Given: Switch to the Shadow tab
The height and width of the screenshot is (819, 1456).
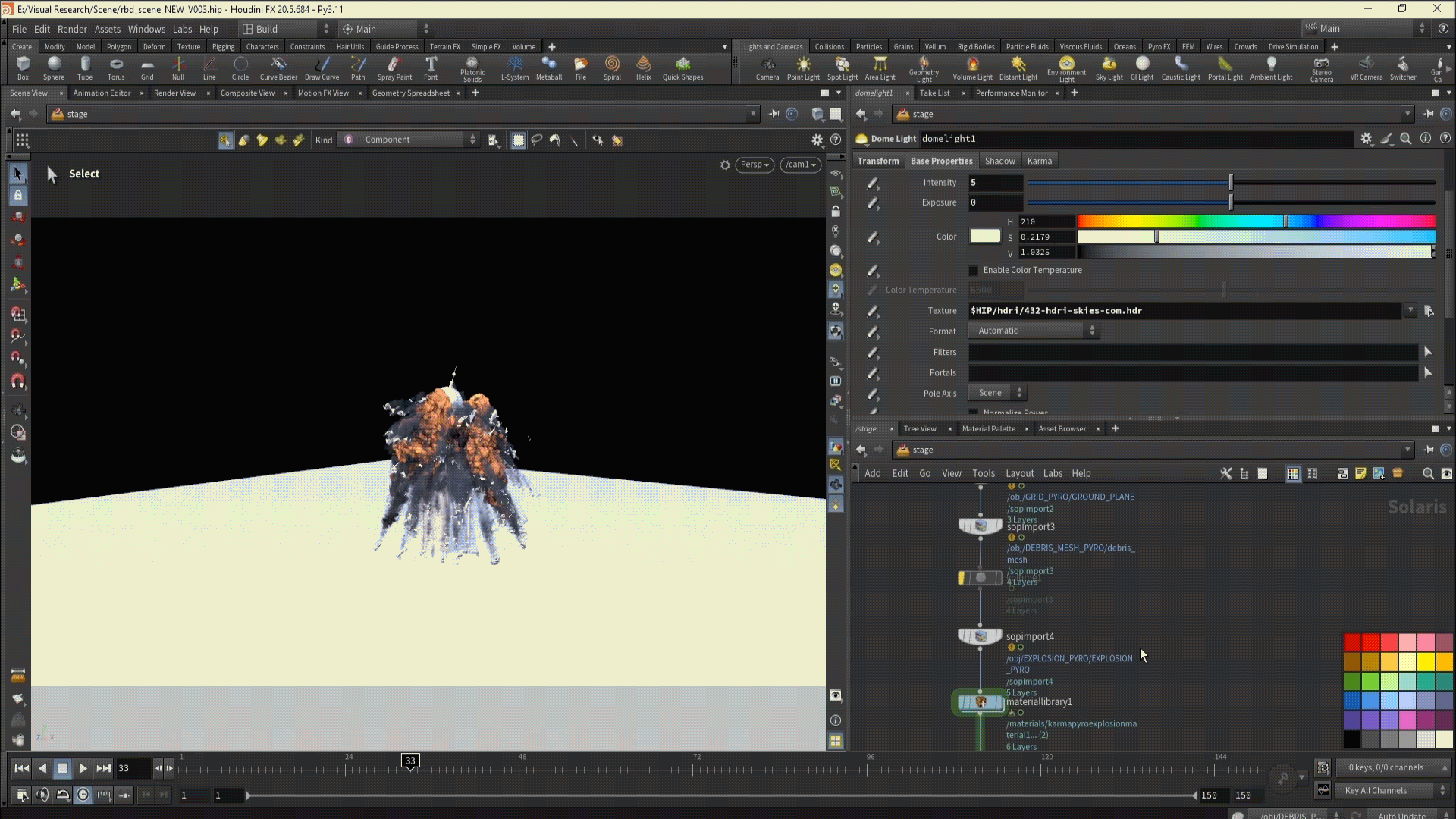Looking at the screenshot, I should pos(999,161).
